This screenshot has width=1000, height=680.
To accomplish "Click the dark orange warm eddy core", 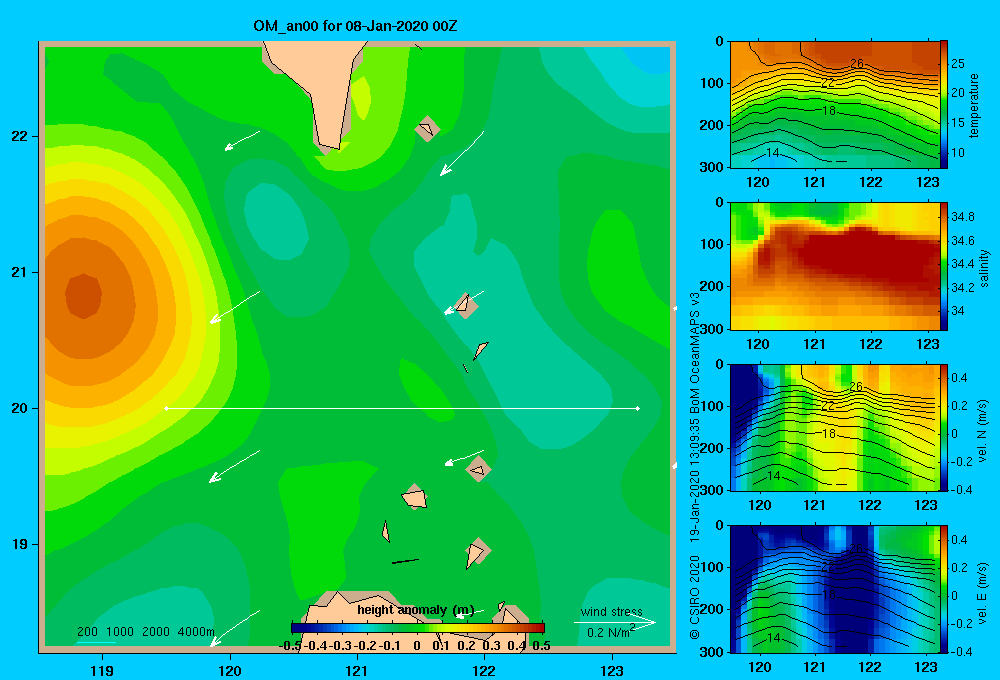I will click(84, 295).
